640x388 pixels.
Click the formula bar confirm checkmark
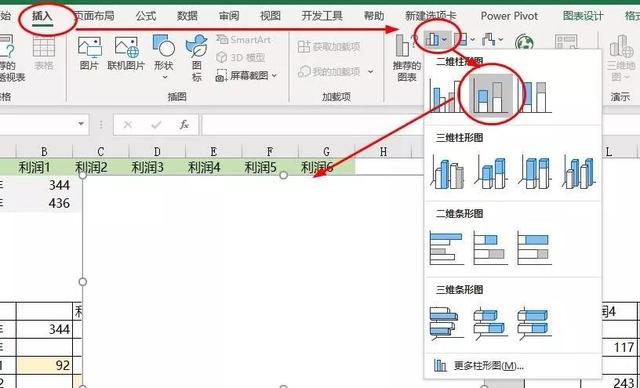[156, 124]
